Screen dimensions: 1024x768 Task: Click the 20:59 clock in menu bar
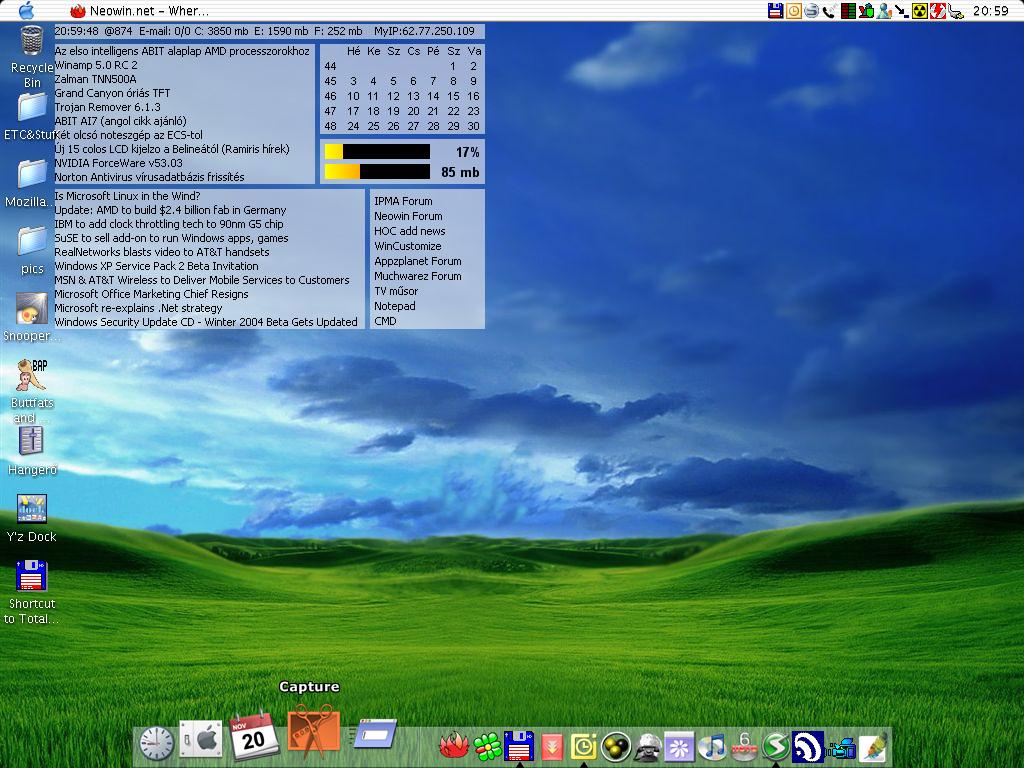(989, 11)
